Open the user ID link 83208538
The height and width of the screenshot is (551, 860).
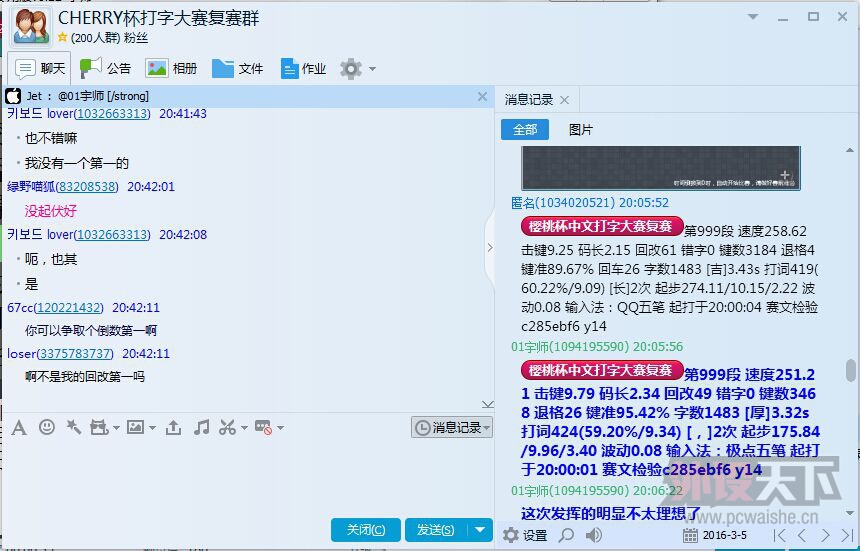coord(87,187)
